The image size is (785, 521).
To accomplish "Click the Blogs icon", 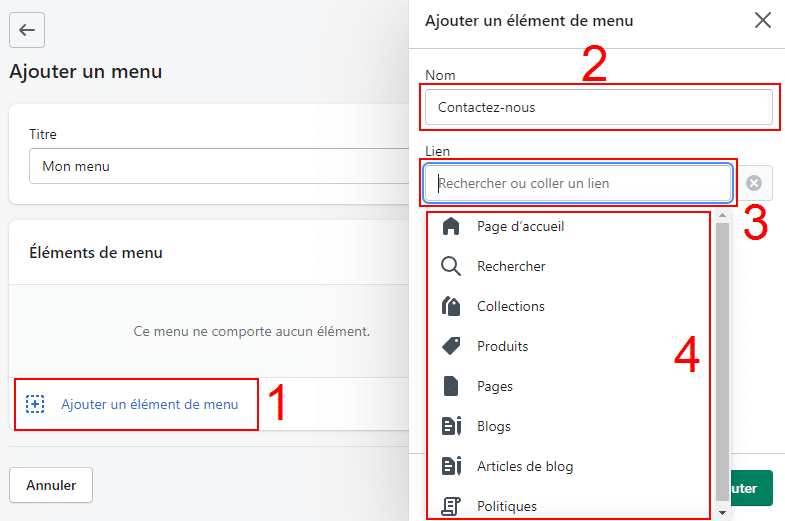I will coord(451,426).
